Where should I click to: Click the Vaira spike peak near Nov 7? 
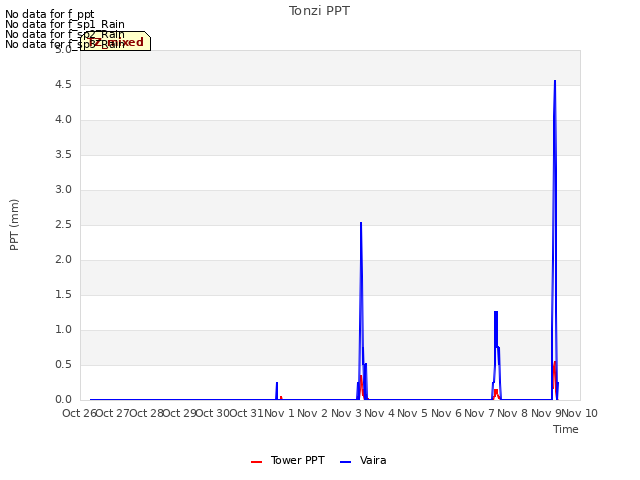pos(496,312)
